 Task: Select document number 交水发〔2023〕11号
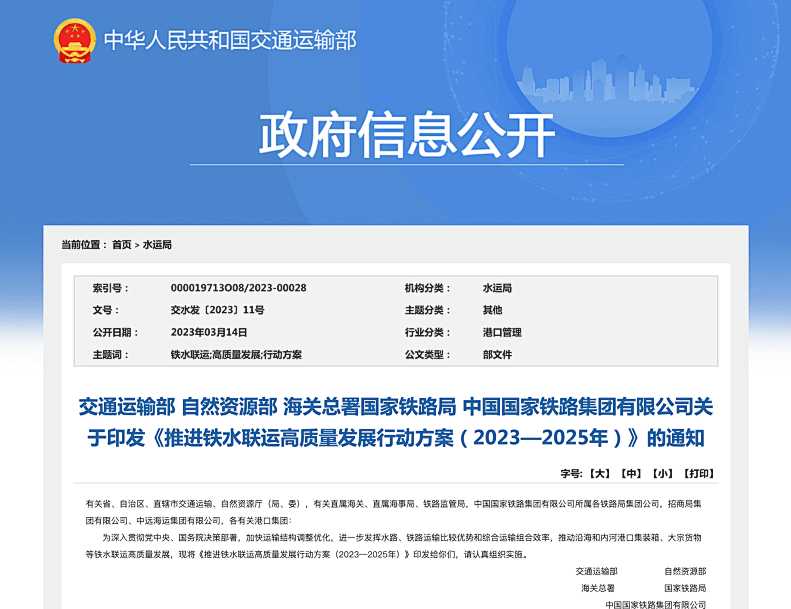click(x=217, y=310)
